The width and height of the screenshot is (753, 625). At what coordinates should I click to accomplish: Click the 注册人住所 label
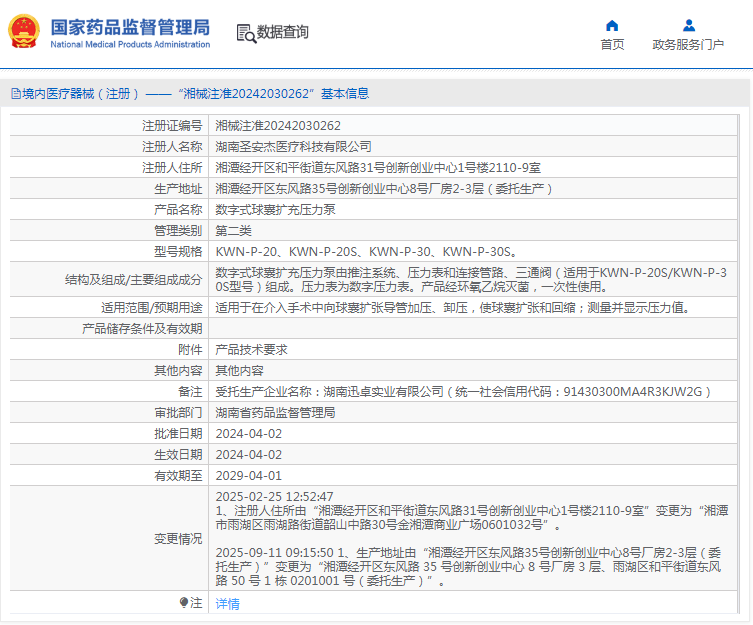172,168
